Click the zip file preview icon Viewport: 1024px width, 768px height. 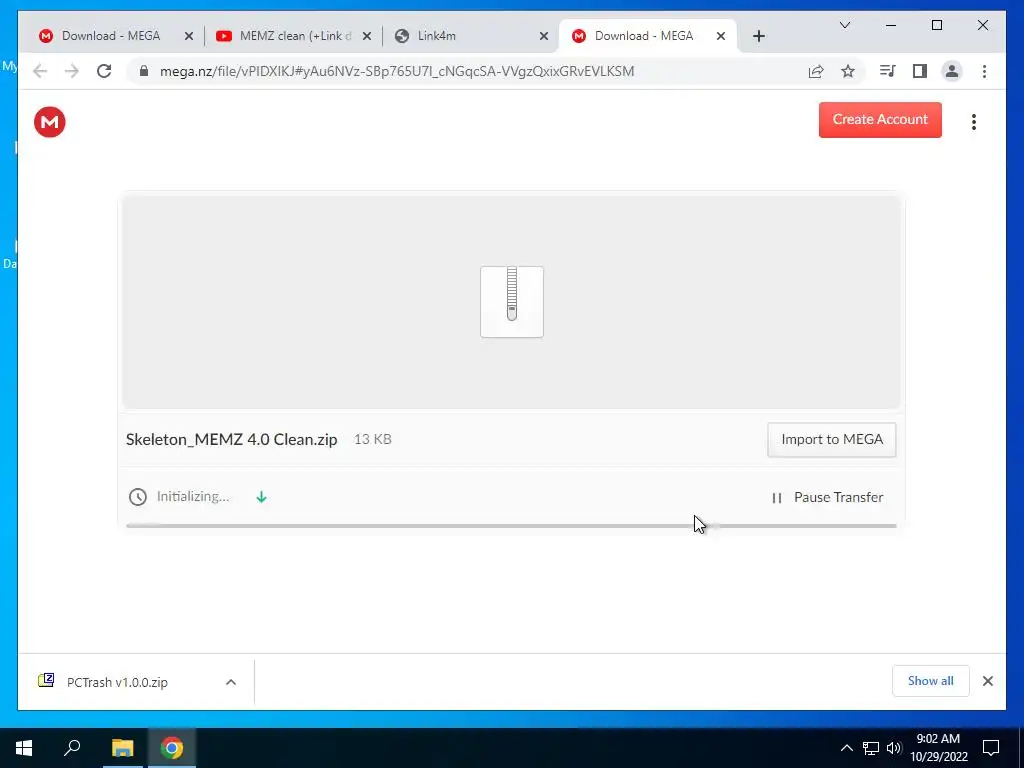tap(511, 302)
